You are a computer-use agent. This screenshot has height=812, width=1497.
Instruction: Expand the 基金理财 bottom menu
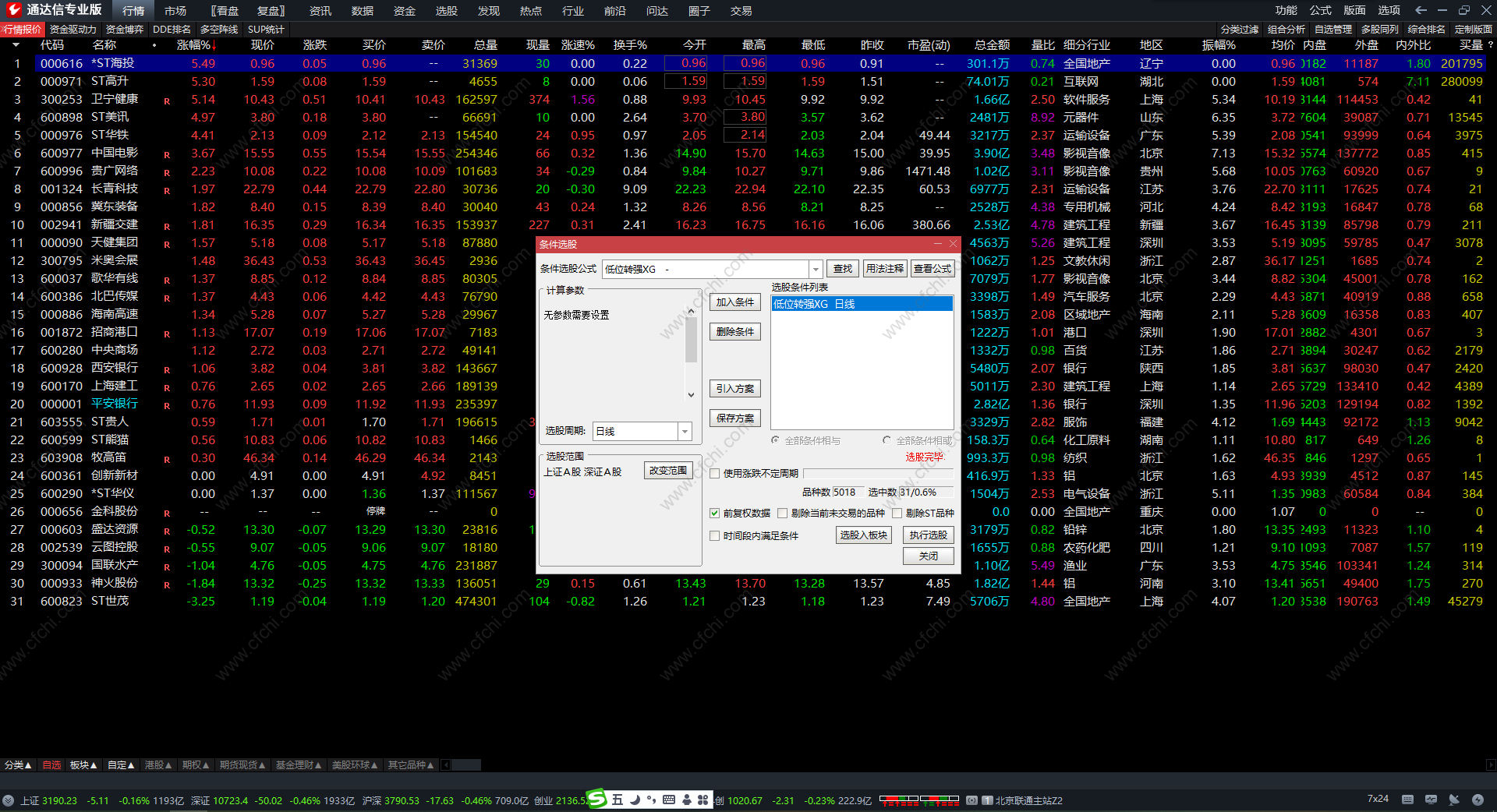coord(299,765)
